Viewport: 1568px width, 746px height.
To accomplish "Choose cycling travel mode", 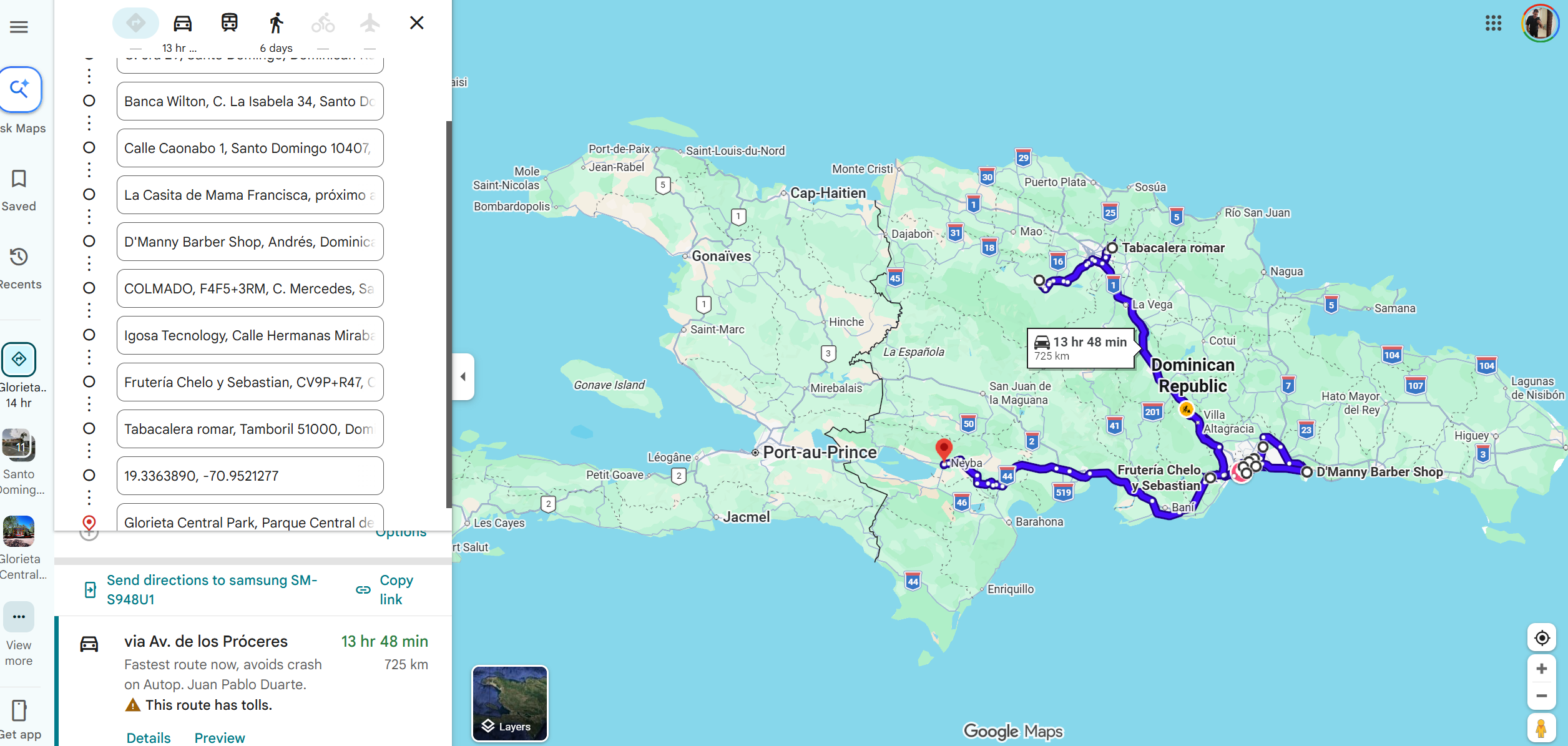I will 323,23.
